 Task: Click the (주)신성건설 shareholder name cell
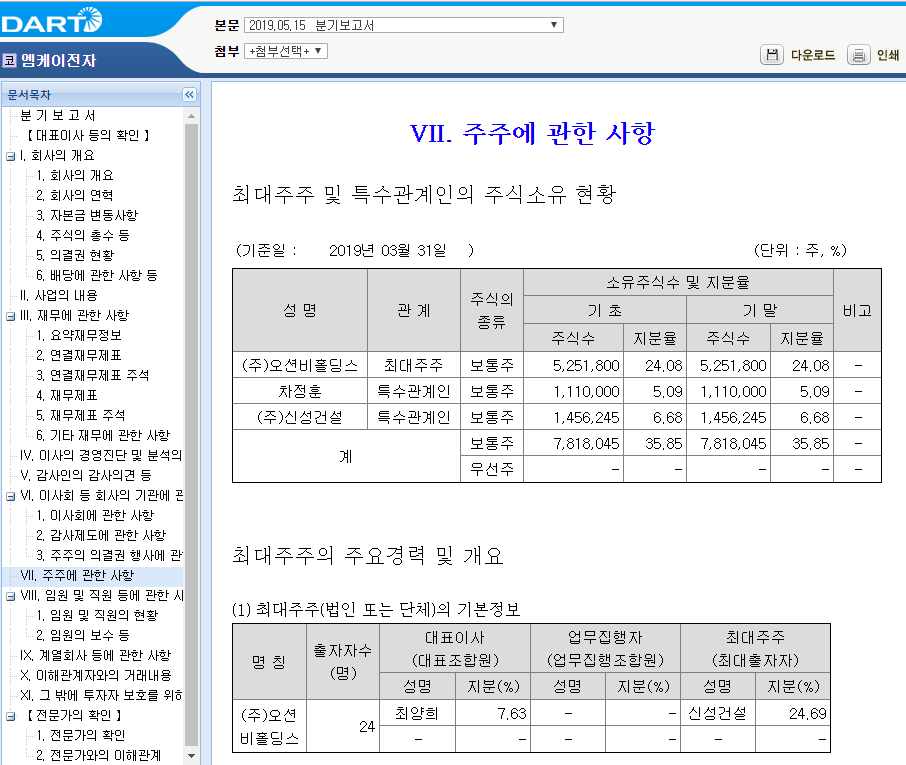(x=300, y=417)
